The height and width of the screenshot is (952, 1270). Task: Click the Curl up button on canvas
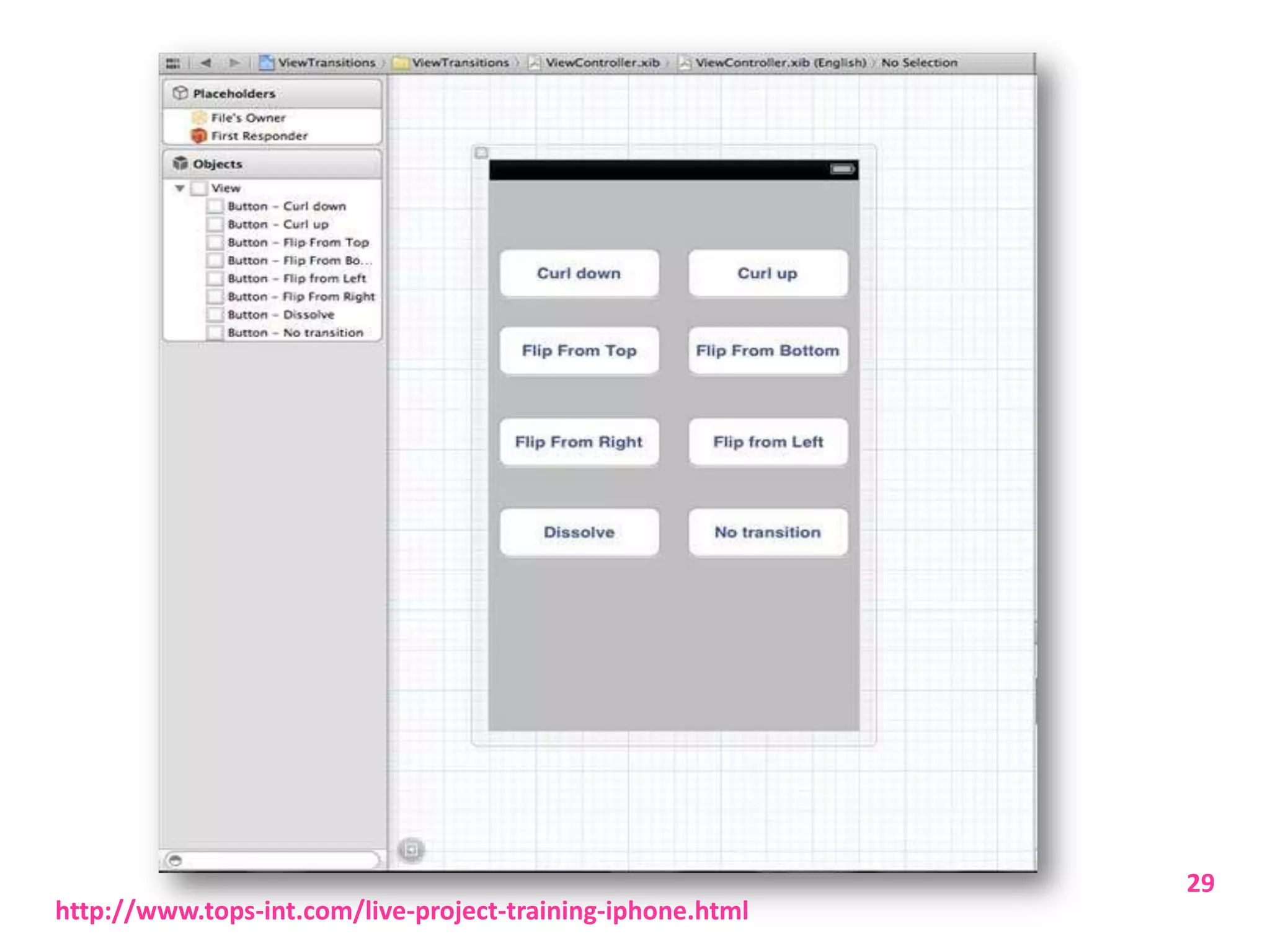(x=768, y=273)
